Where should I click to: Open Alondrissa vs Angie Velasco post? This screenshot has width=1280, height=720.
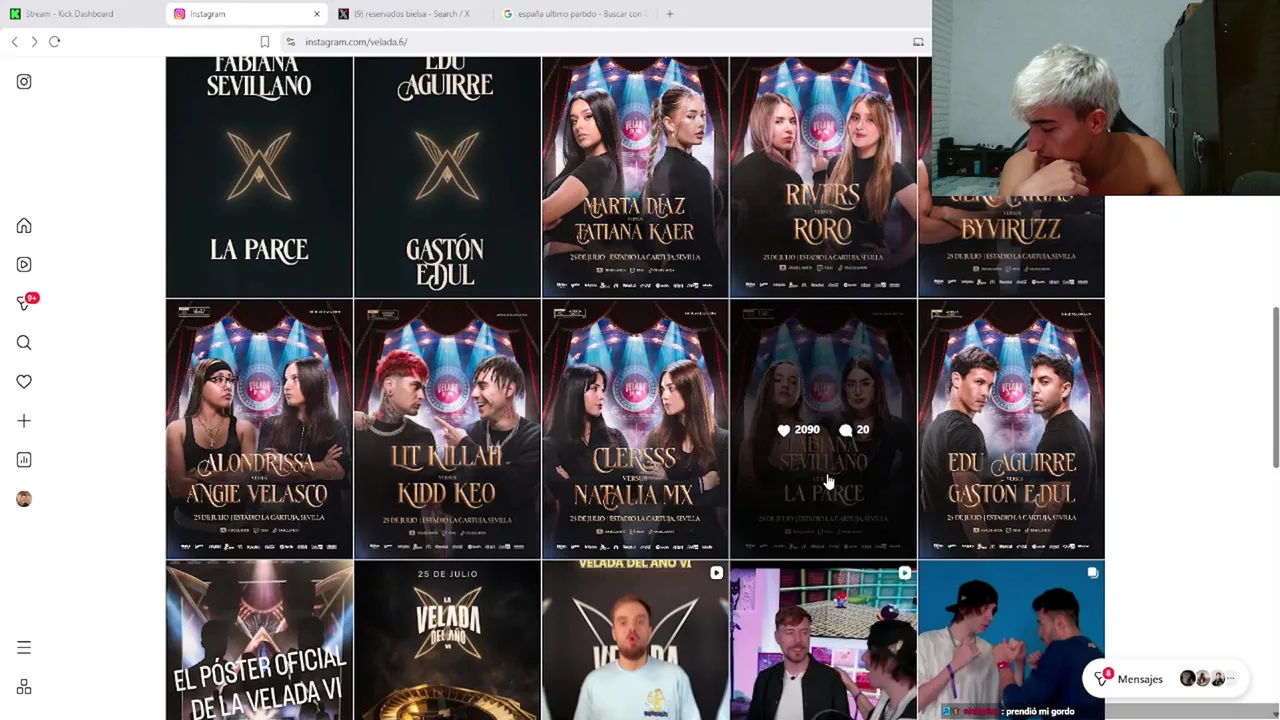(x=259, y=429)
